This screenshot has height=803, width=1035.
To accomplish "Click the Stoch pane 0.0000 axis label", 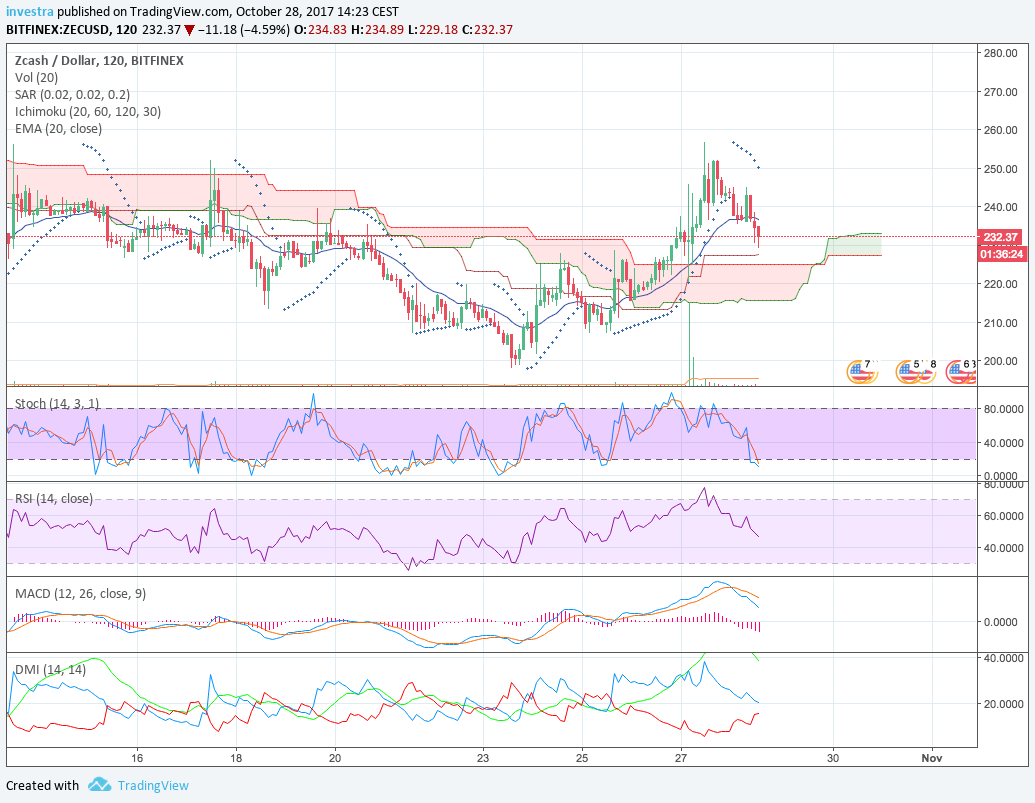I will coord(1003,476).
